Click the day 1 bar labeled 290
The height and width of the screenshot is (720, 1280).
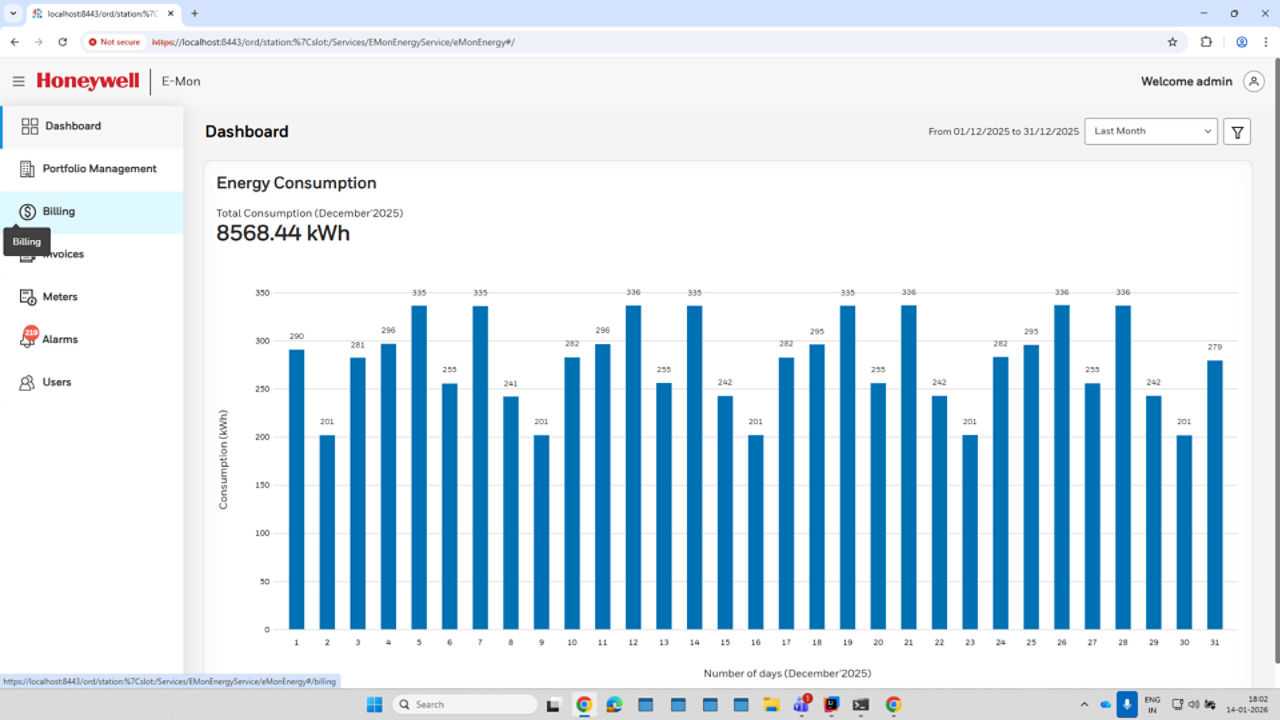click(296, 489)
